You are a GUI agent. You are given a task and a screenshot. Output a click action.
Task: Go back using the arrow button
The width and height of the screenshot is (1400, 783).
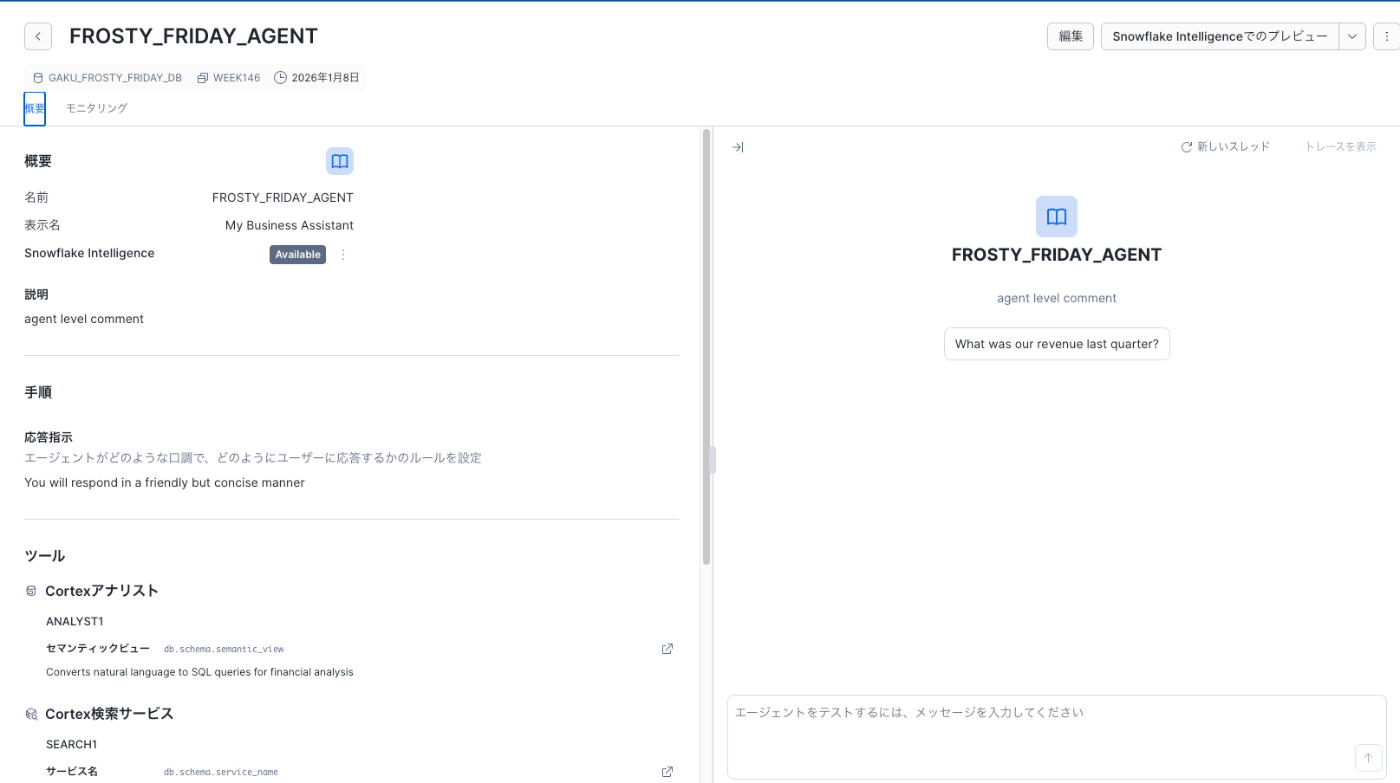point(37,37)
